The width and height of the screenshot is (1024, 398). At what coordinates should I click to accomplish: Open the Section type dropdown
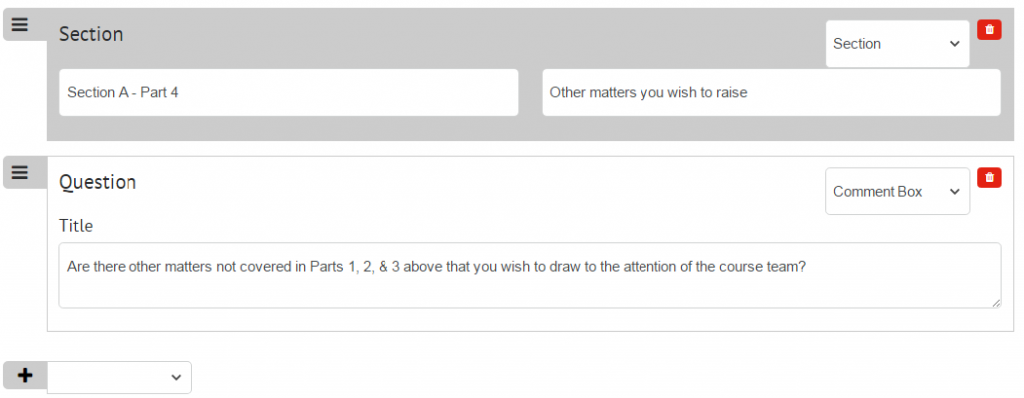coord(897,44)
